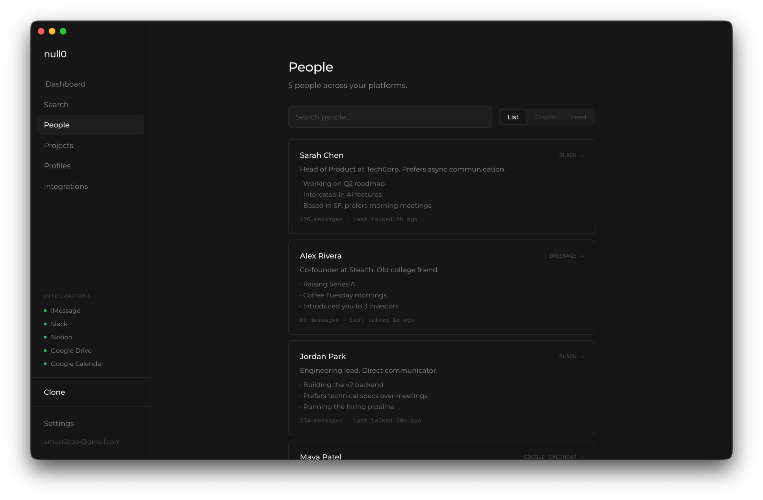The width and height of the screenshot is (763, 500).
Task: Click "Raising Series A" note
Action: click(x=327, y=284)
